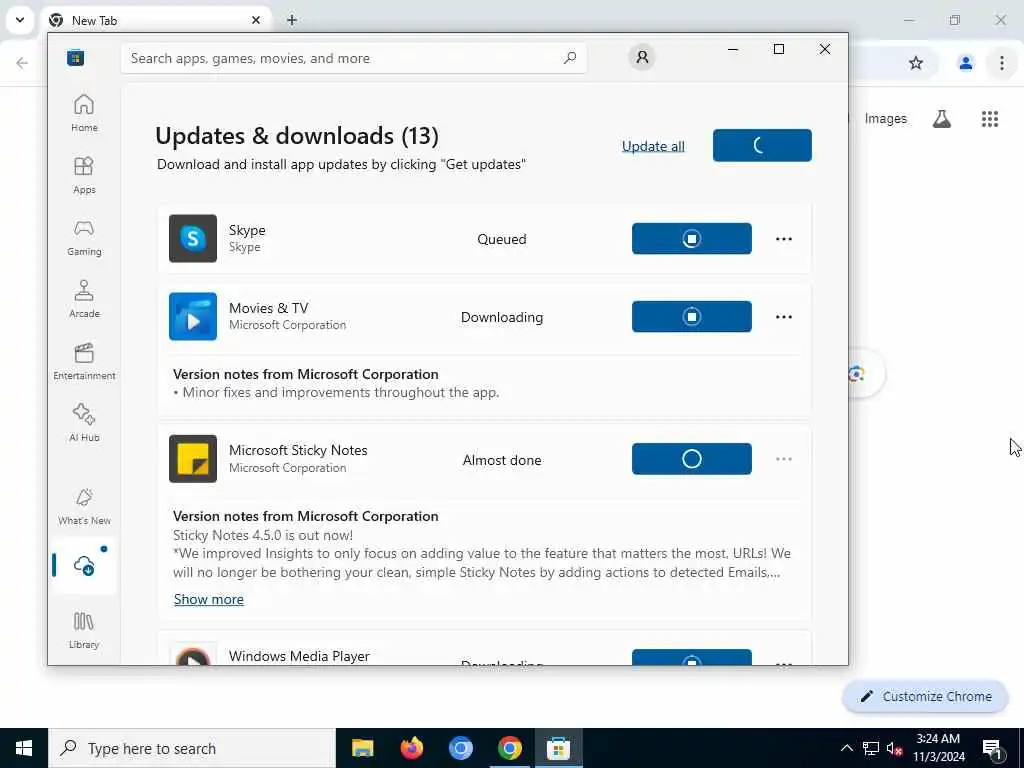1024x768 pixels.
Task: Open Search Labs flask icon in Chrome
Action: tap(942, 119)
